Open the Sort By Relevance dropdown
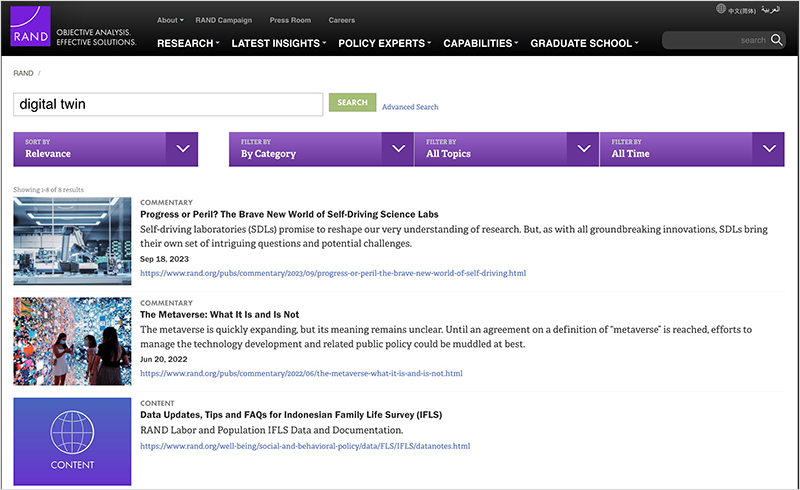Viewport: 800px width, 490px height. click(106, 149)
